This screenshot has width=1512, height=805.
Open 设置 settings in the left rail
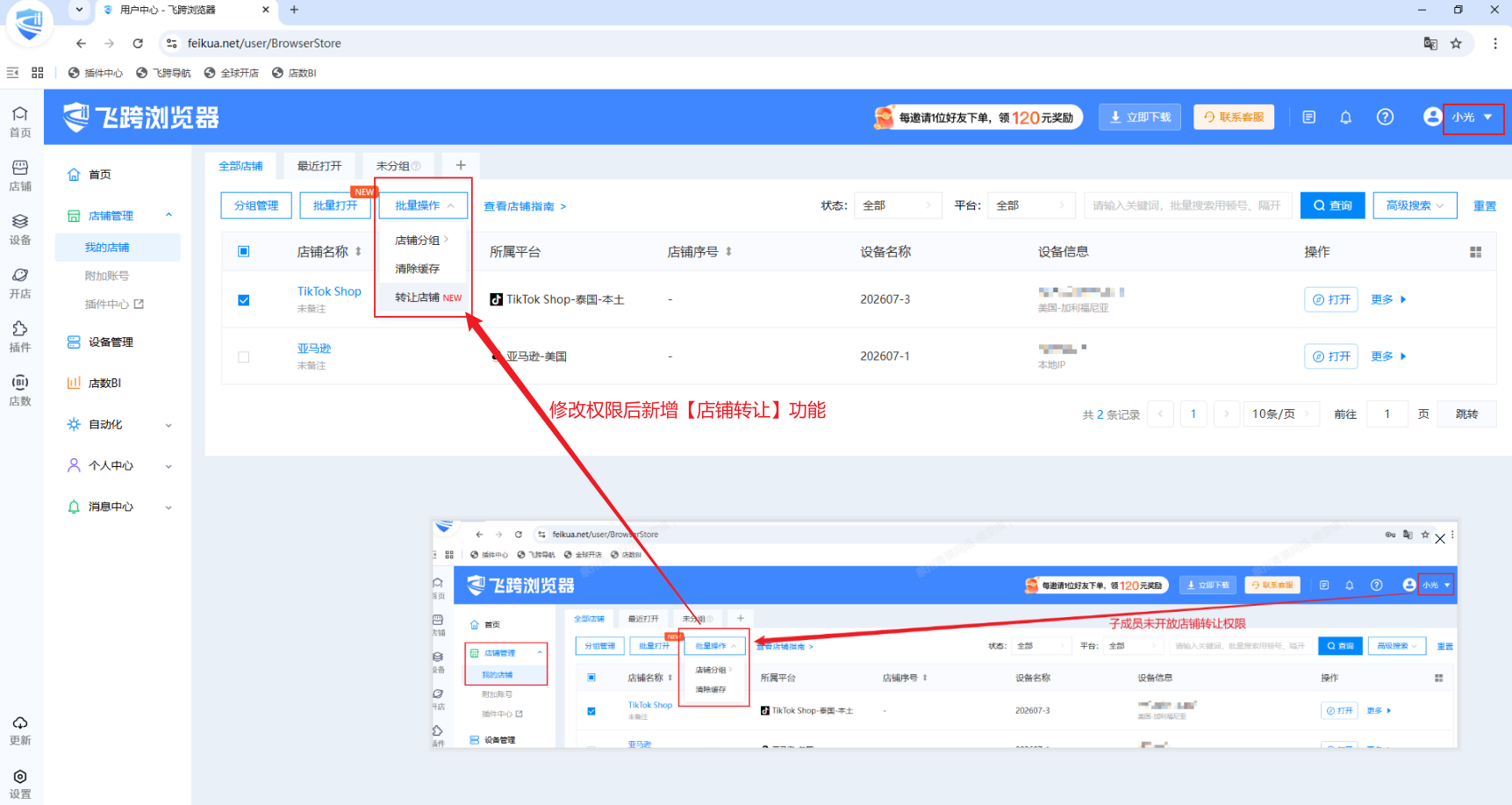click(20, 784)
